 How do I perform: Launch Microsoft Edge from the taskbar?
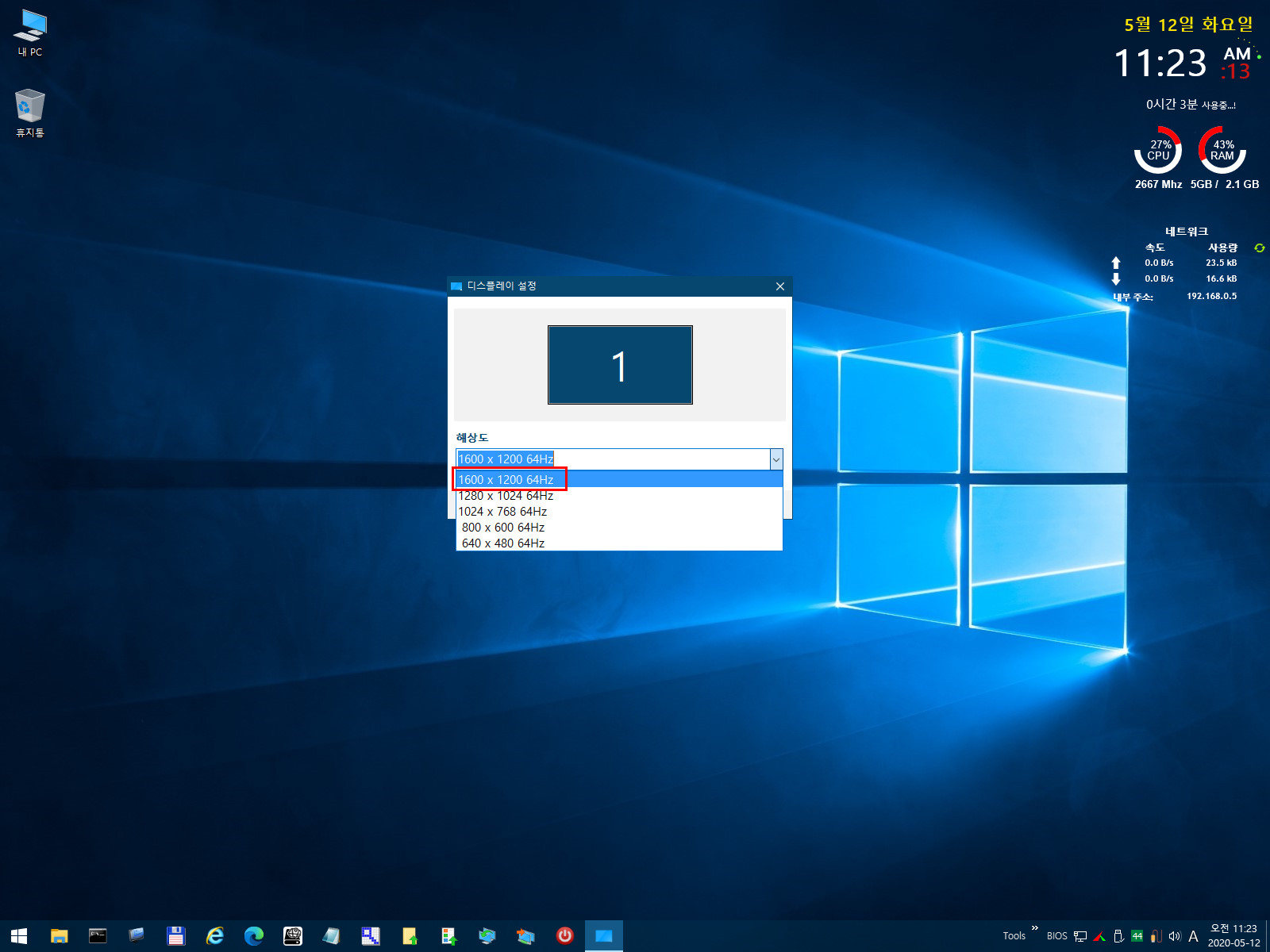tap(253, 936)
